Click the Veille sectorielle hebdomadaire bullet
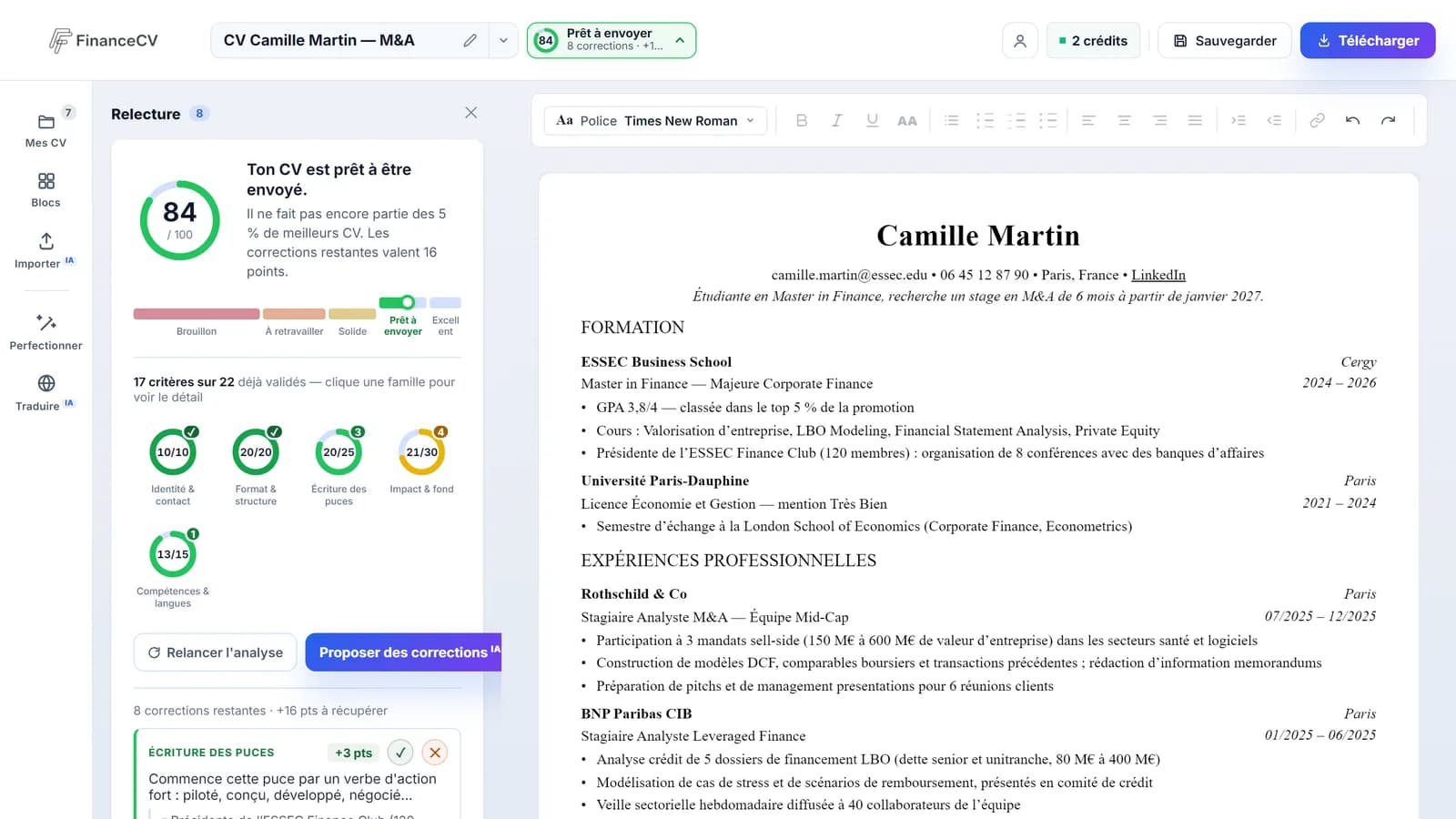This screenshot has width=1456, height=819. [x=808, y=805]
